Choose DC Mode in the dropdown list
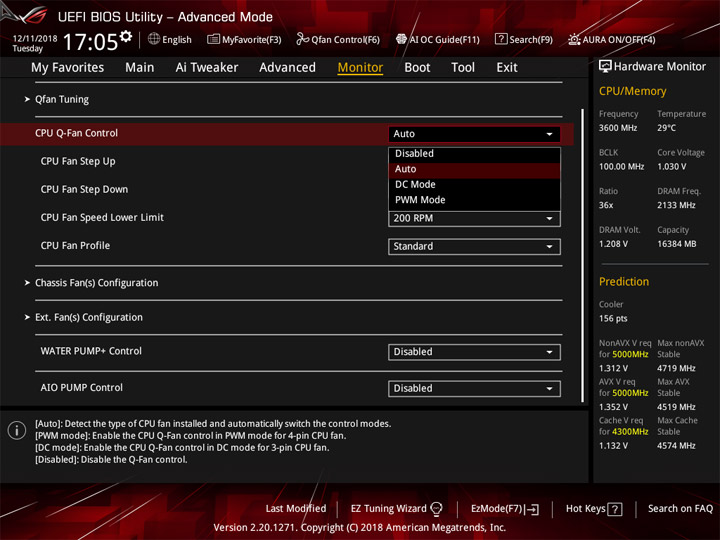 point(474,185)
